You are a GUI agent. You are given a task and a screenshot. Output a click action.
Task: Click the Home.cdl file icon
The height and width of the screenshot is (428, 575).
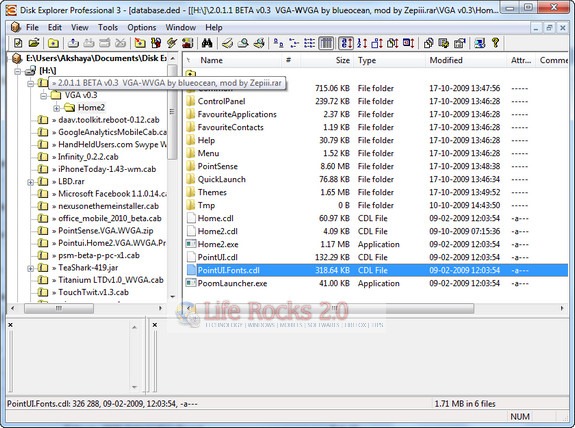(x=191, y=218)
